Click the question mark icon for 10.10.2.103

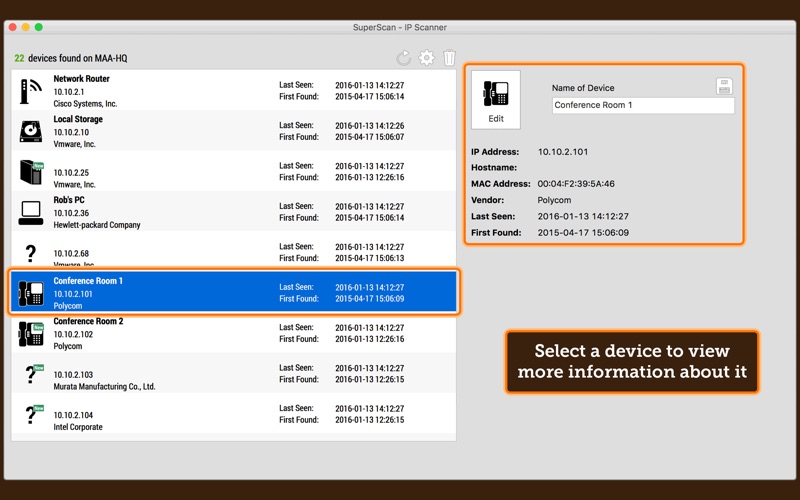(x=31, y=375)
